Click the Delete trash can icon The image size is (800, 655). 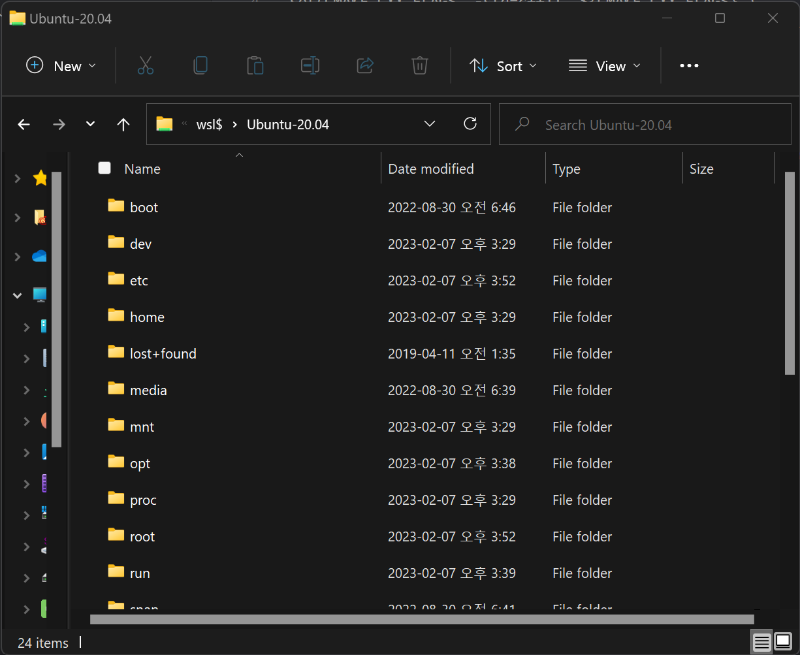click(419, 66)
